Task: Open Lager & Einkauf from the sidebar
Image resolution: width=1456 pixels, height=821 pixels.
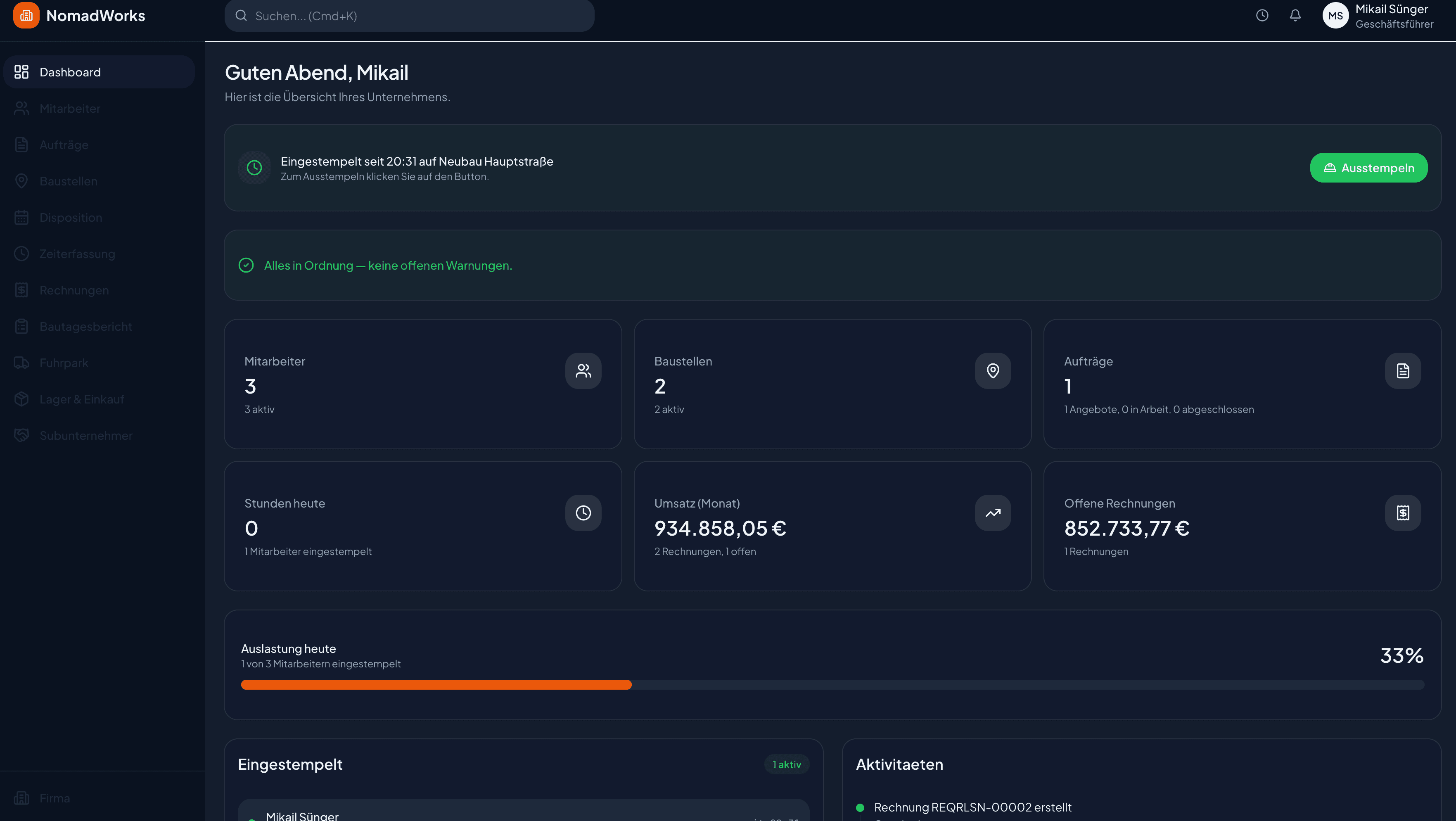Action: pos(82,399)
